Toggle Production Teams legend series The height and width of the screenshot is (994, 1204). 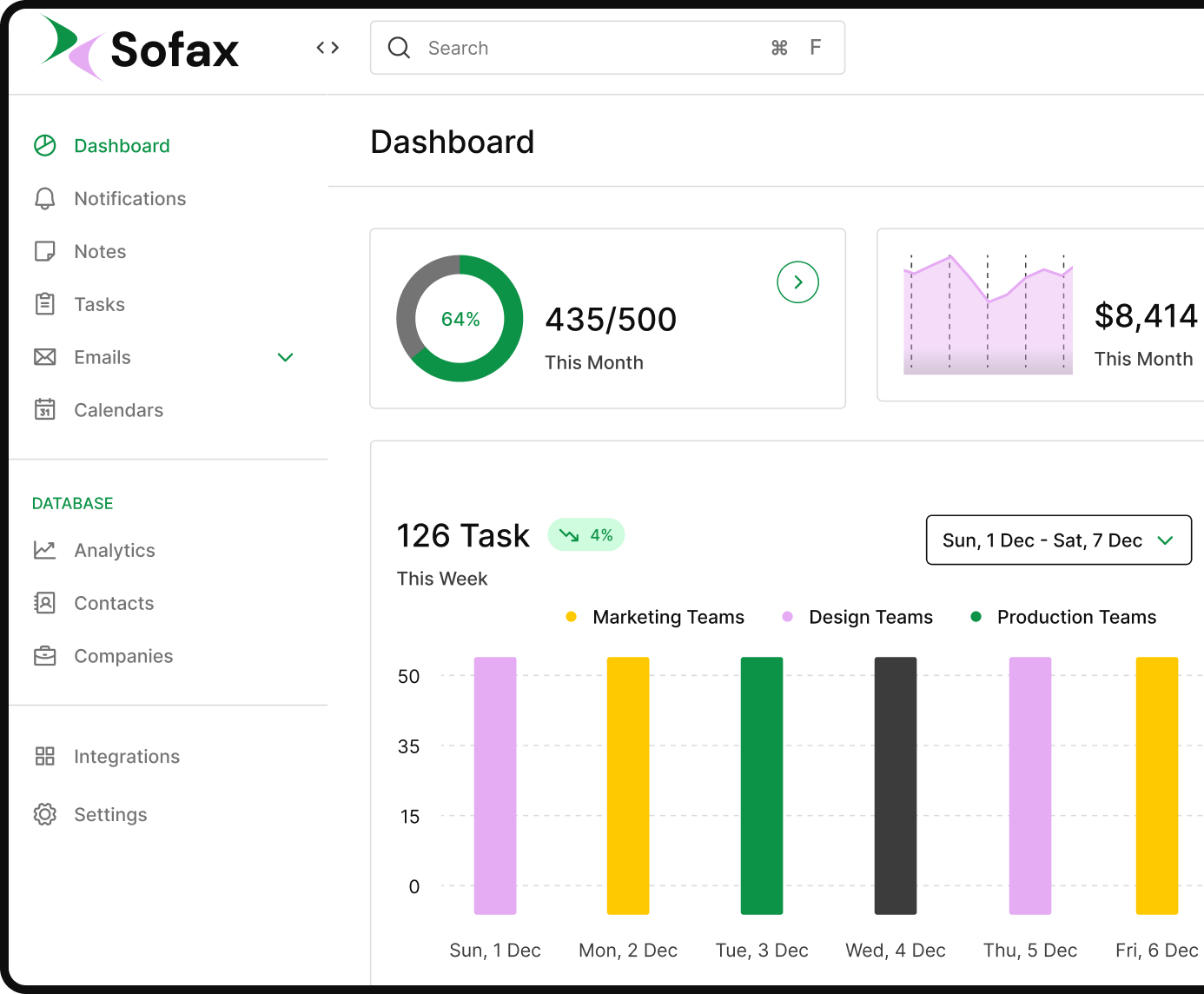[1064, 617]
